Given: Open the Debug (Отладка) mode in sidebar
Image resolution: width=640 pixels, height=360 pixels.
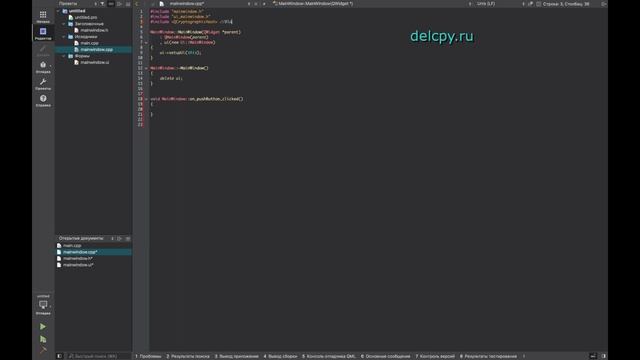Looking at the screenshot, I should [x=43, y=67].
